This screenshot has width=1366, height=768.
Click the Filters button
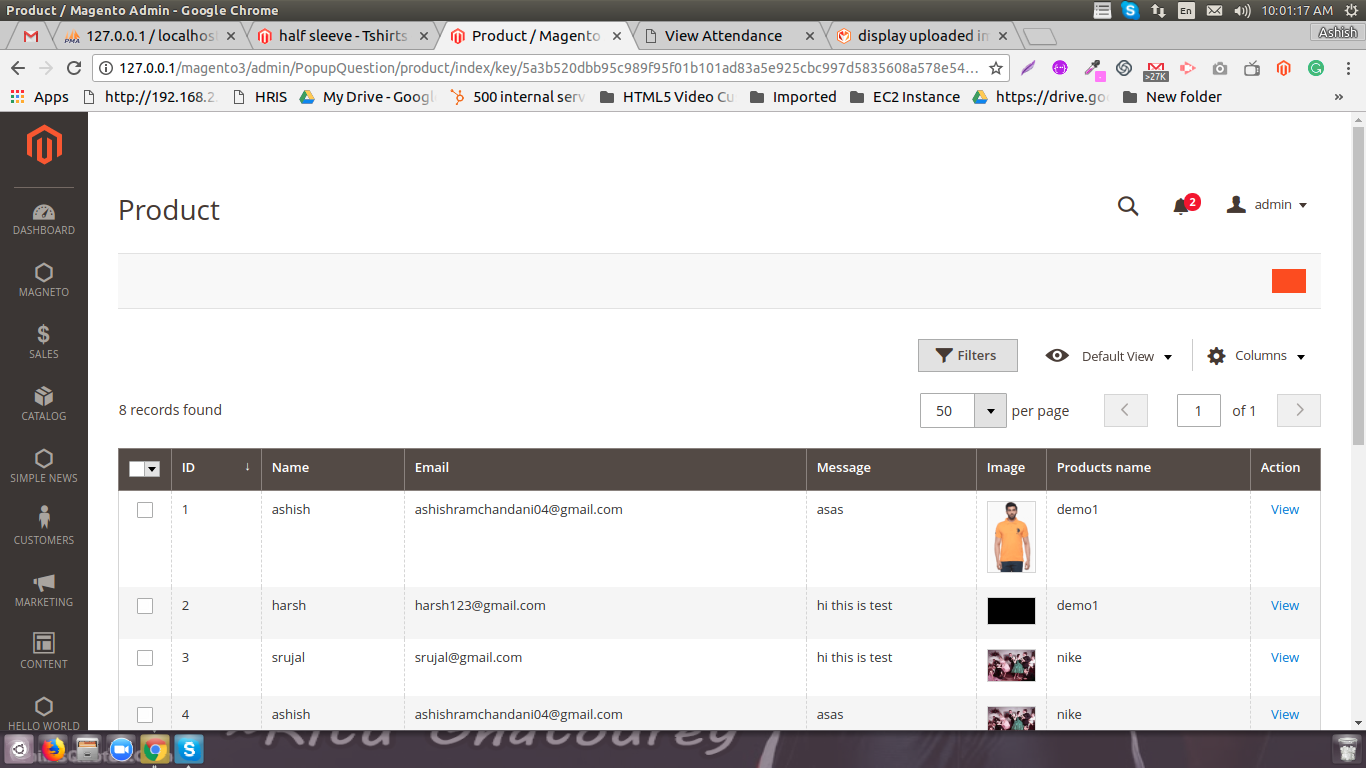point(967,356)
